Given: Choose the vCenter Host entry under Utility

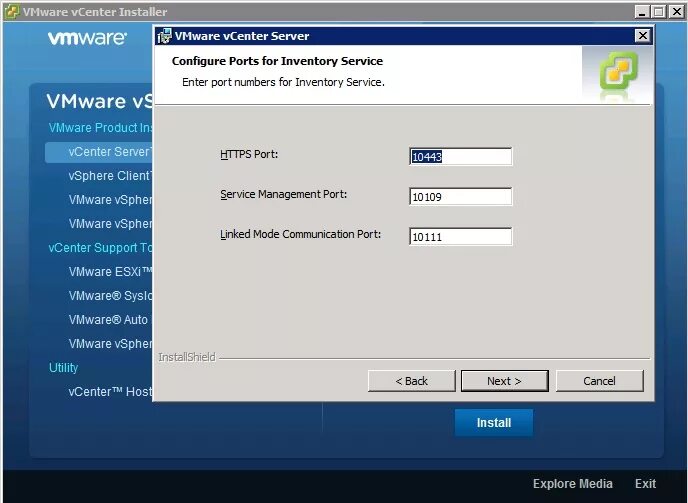Looking at the screenshot, I should tap(110, 392).
